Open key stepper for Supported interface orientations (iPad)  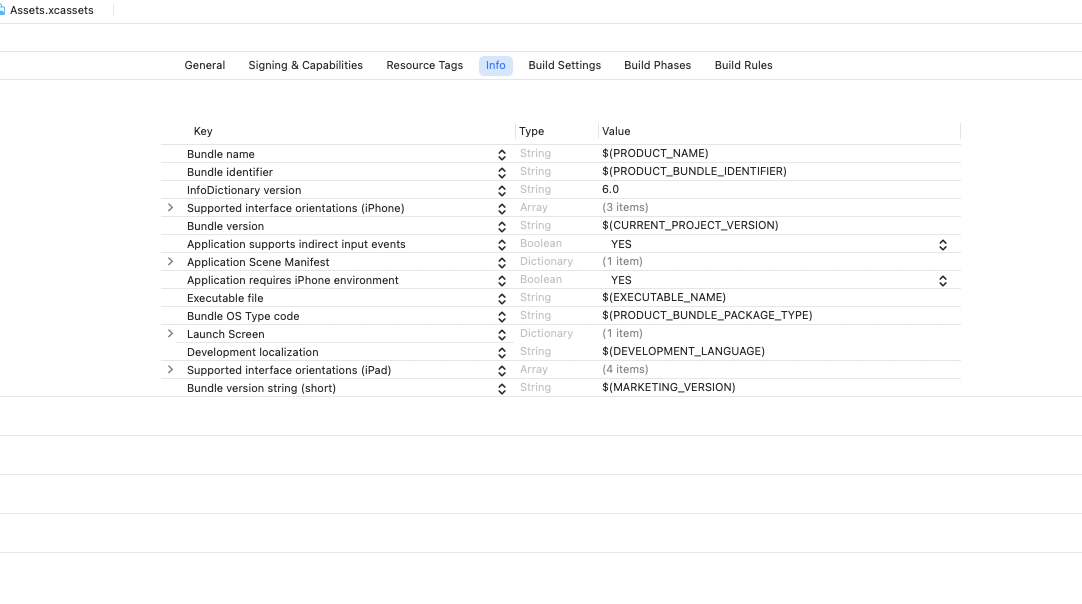coord(502,371)
